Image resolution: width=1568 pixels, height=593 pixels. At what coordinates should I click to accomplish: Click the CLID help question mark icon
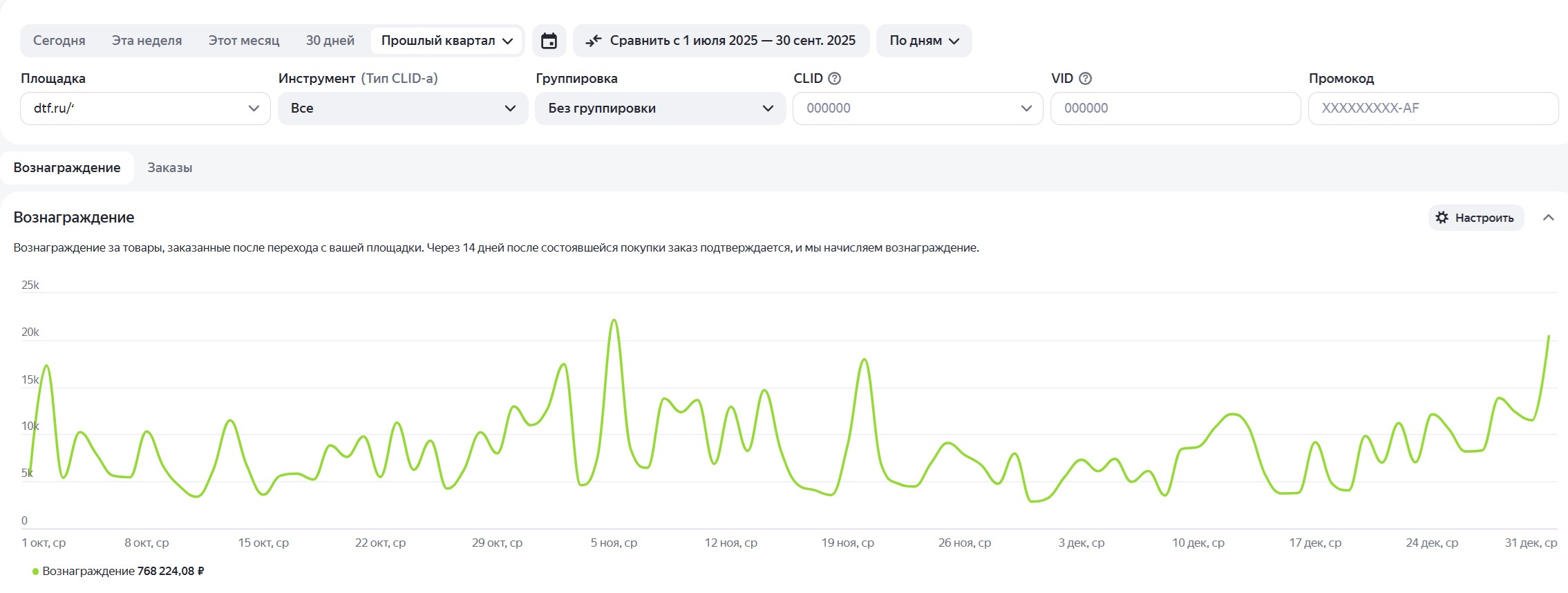point(834,79)
